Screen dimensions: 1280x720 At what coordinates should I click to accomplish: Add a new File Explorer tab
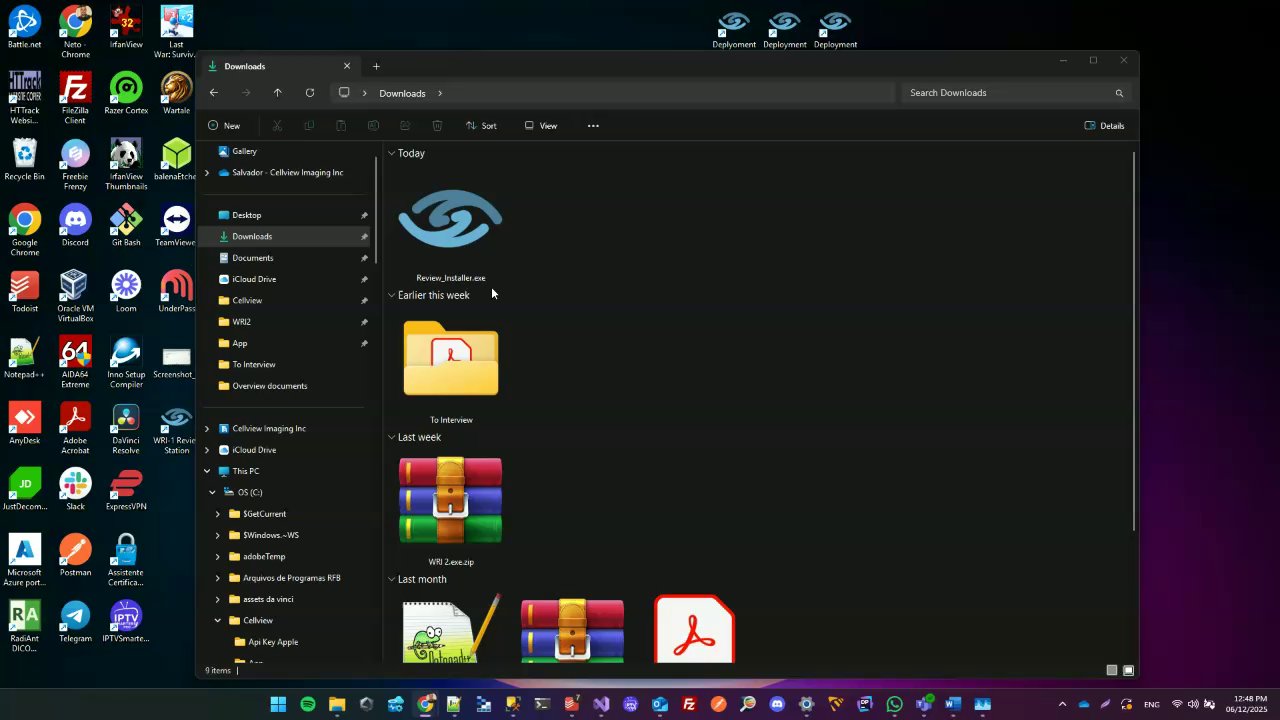click(x=376, y=66)
